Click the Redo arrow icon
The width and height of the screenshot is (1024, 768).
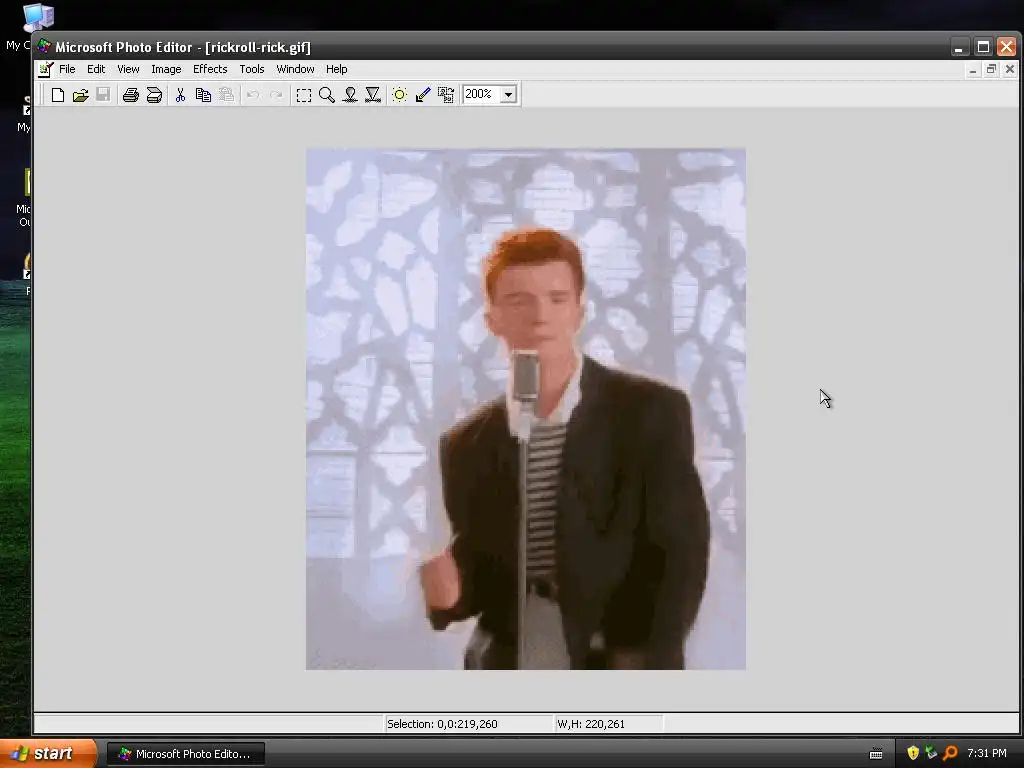tap(276, 95)
